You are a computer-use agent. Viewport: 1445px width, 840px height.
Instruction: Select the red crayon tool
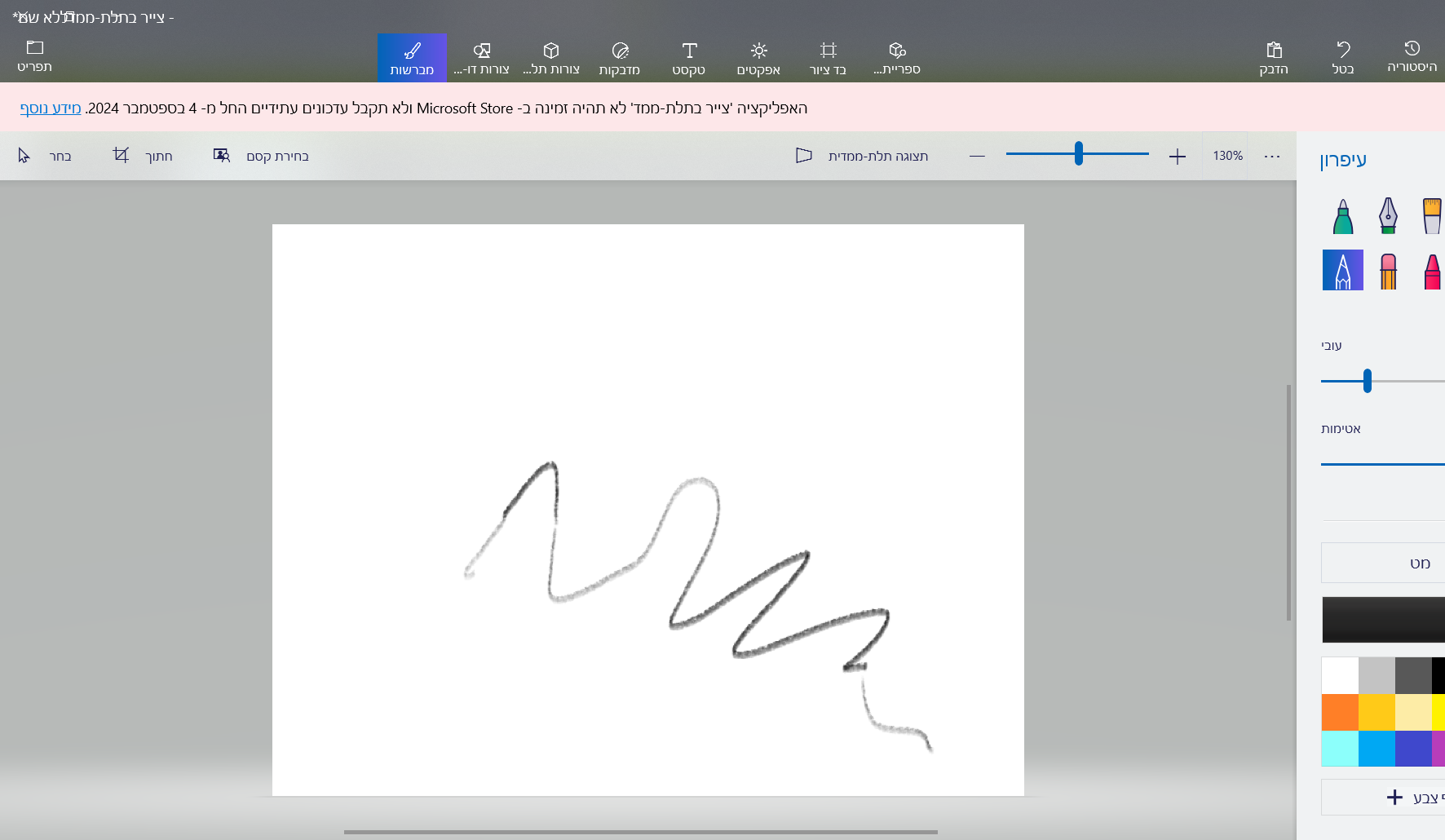pyautogui.click(x=1432, y=270)
